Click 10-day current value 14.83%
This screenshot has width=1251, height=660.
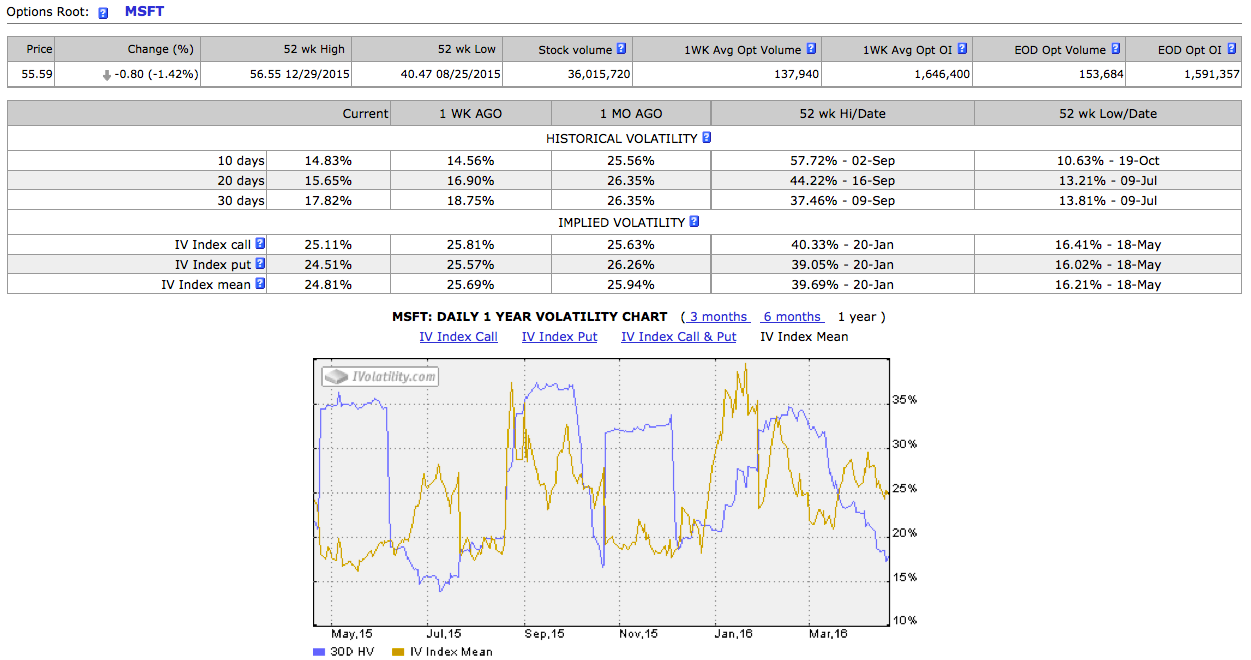[329, 160]
